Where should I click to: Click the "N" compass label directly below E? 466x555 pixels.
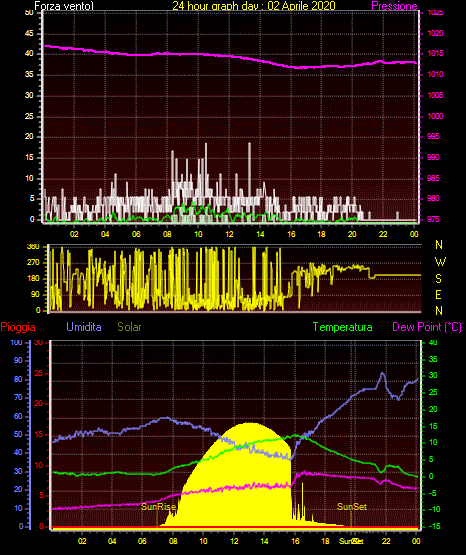[x=439, y=310]
